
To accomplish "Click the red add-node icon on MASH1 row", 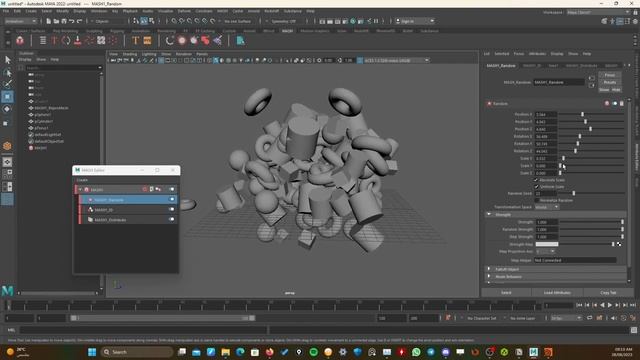I will click(144, 189).
